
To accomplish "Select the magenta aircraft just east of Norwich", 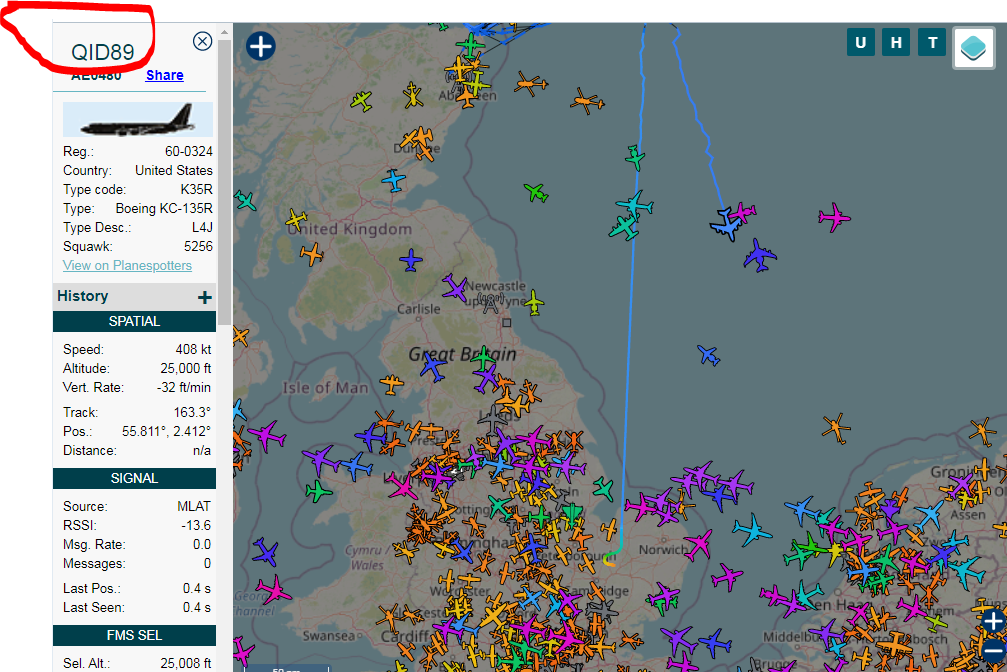I will [x=698, y=544].
